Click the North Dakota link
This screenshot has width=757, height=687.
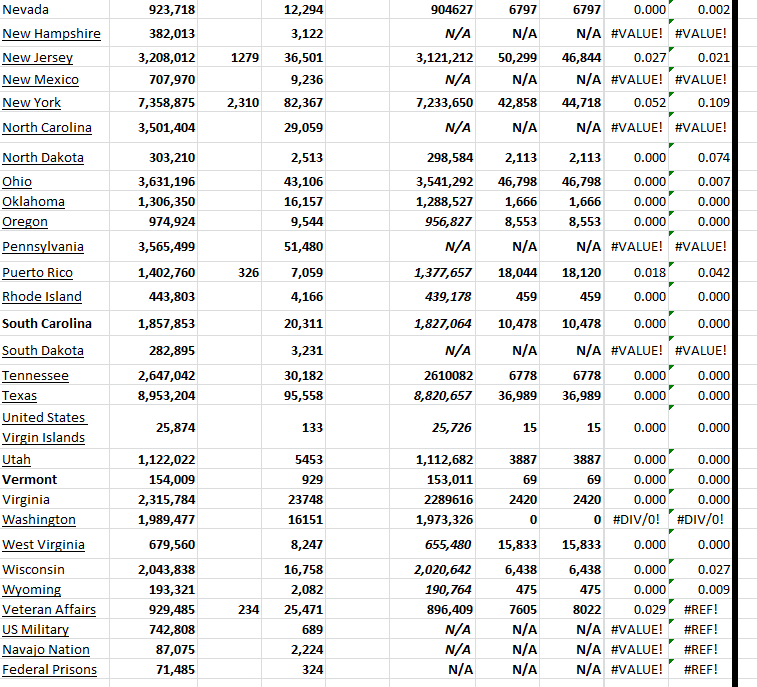click(x=43, y=157)
